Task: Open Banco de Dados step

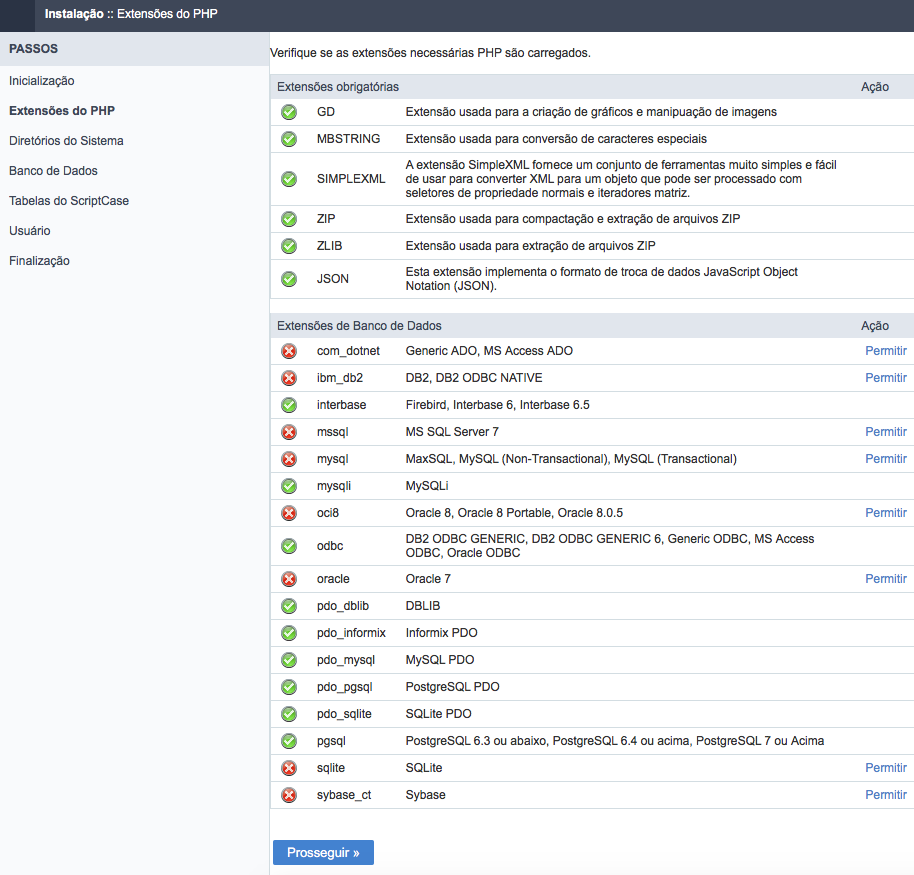Action: tap(53, 171)
